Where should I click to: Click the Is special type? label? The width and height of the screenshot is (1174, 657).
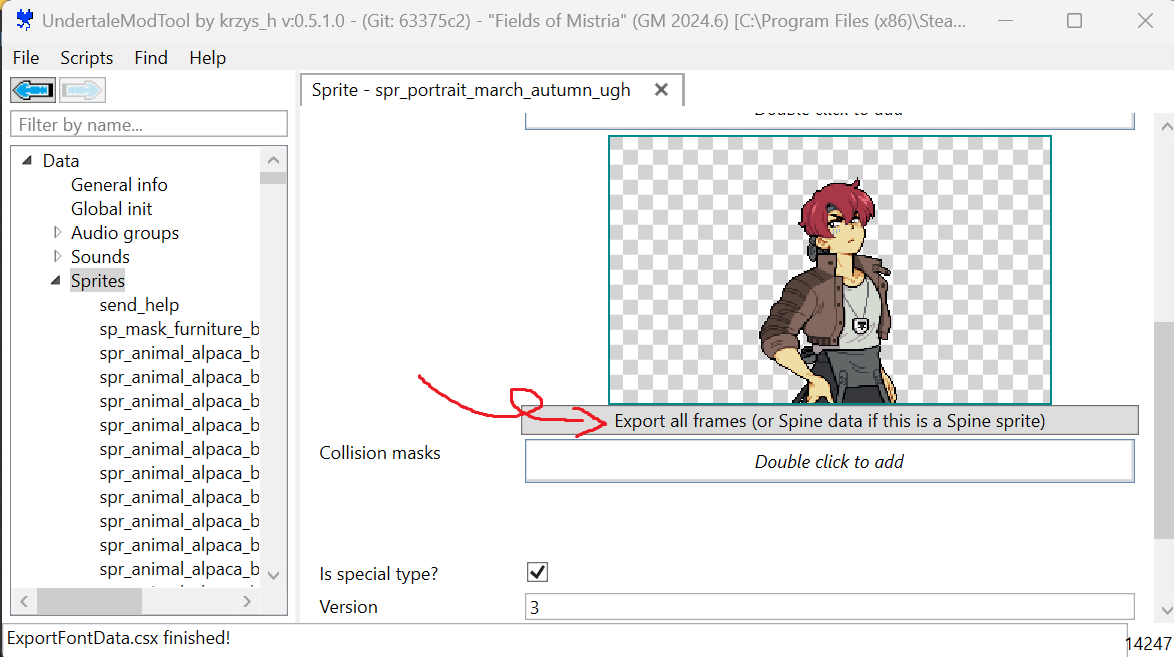(378, 574)
